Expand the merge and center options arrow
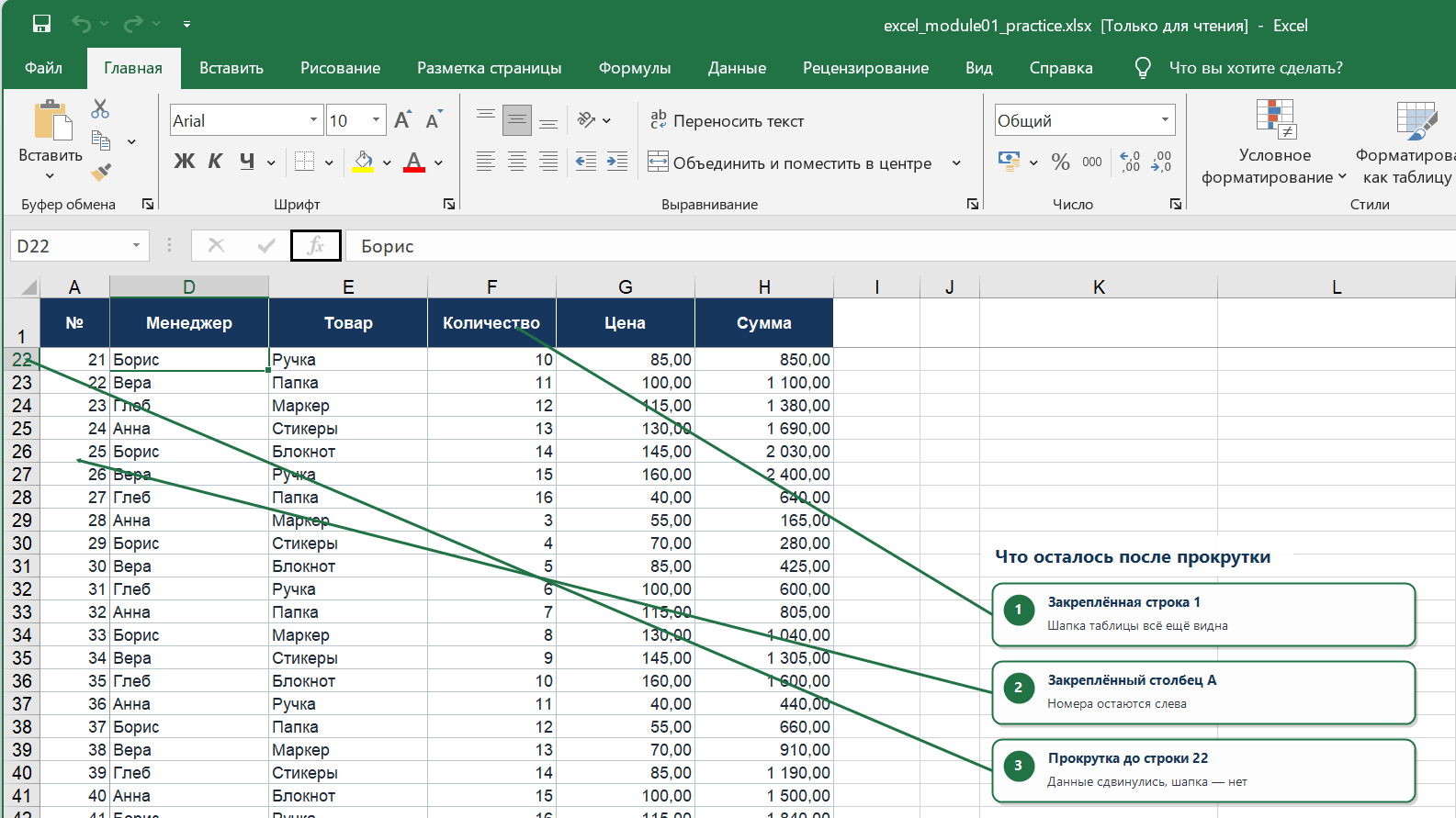Viewport: 1456px width, 818px height. [956, 162]
